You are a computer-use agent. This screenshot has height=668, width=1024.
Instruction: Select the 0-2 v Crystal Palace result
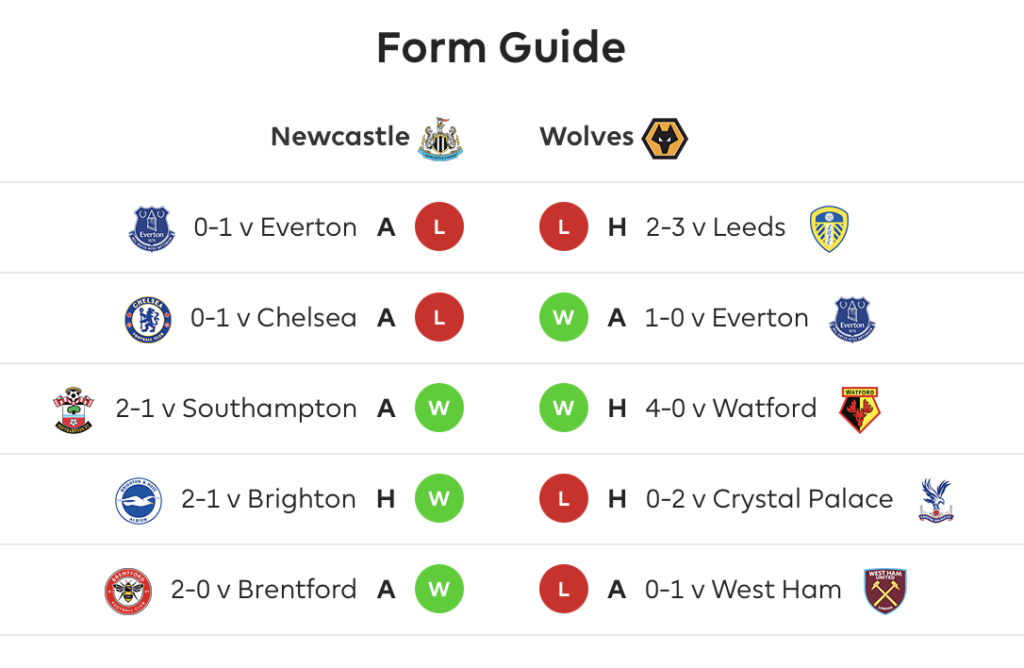pyautogui.click(x=769, y=499)
